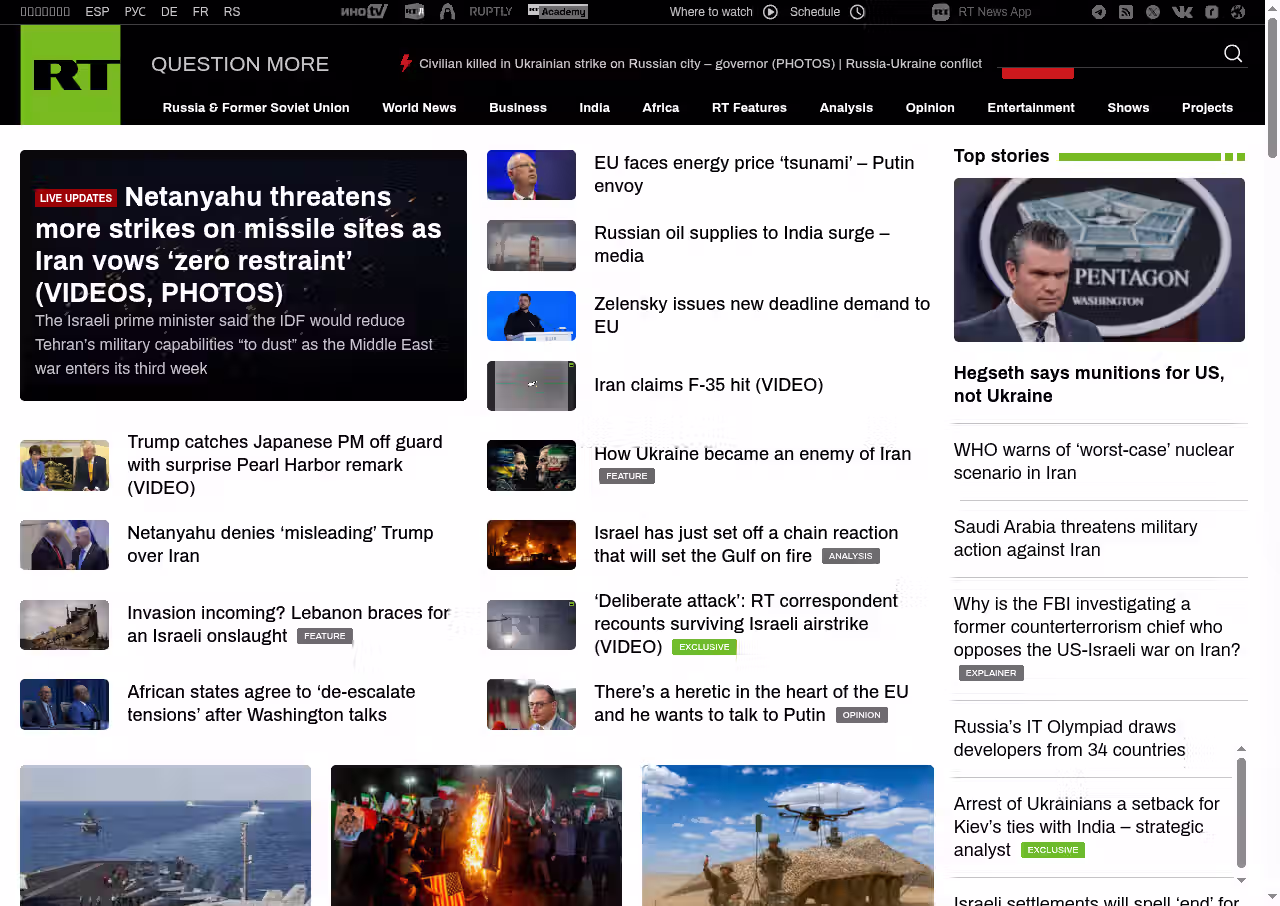Open Hegseth Pentagon top story image
Screen dimensions: 1280x906
(1099, 260)
